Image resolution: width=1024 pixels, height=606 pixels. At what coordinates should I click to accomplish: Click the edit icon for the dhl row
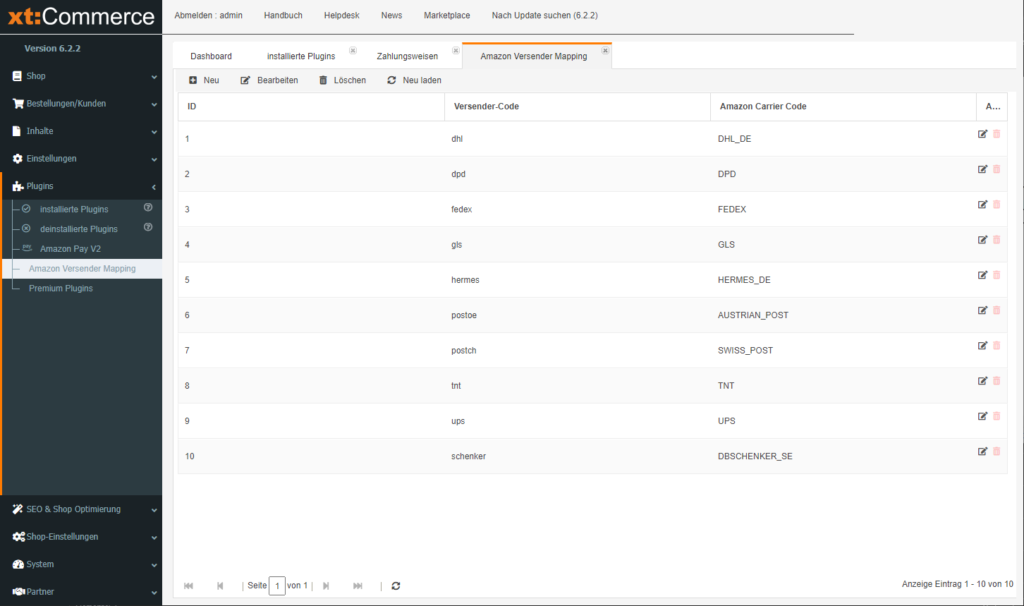(983, 134)
